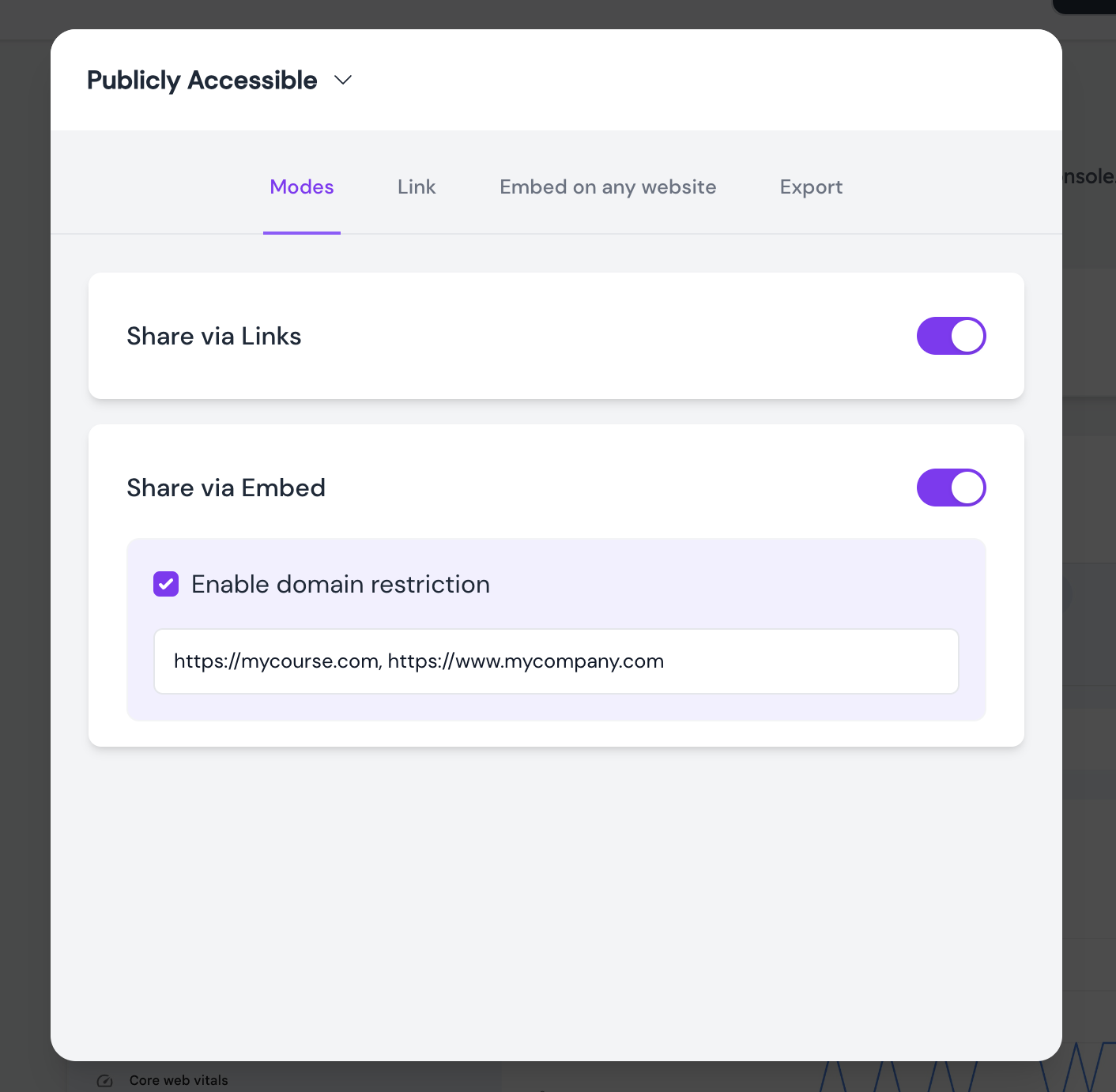This screenshot has width=1116, height=1092.
Task: Click the dark button in the top-right corner
Action: tap(1084, 6)
